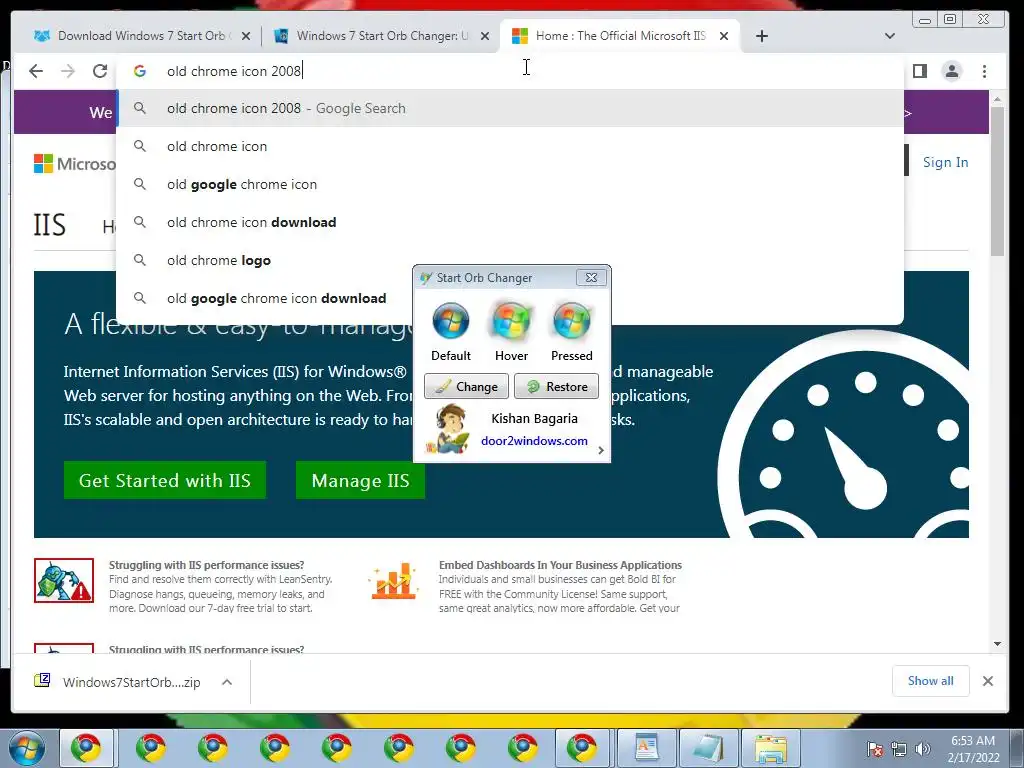Choose the 'old chrome icon' suggestion

tap(510, 146)
